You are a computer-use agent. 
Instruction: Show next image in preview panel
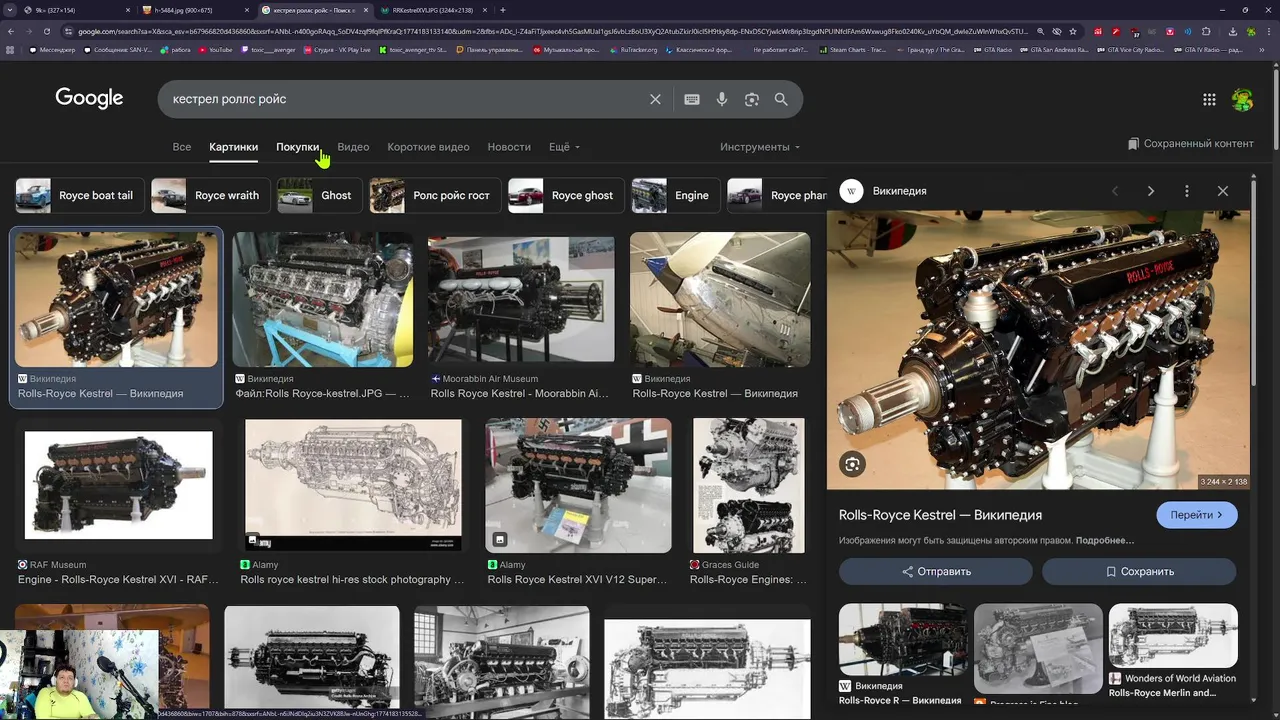(1151, 191)
